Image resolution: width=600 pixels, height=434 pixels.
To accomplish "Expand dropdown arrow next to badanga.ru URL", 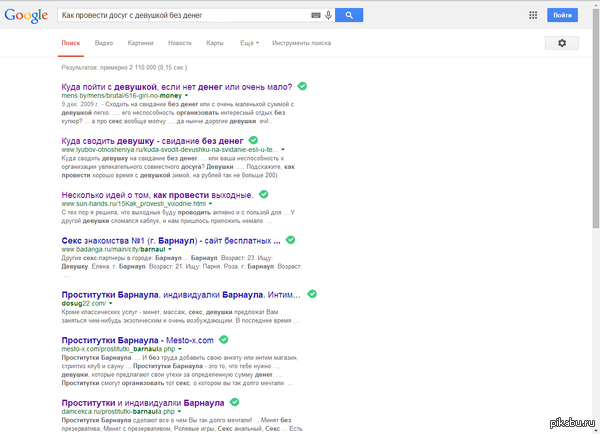I will click(170, 250).
